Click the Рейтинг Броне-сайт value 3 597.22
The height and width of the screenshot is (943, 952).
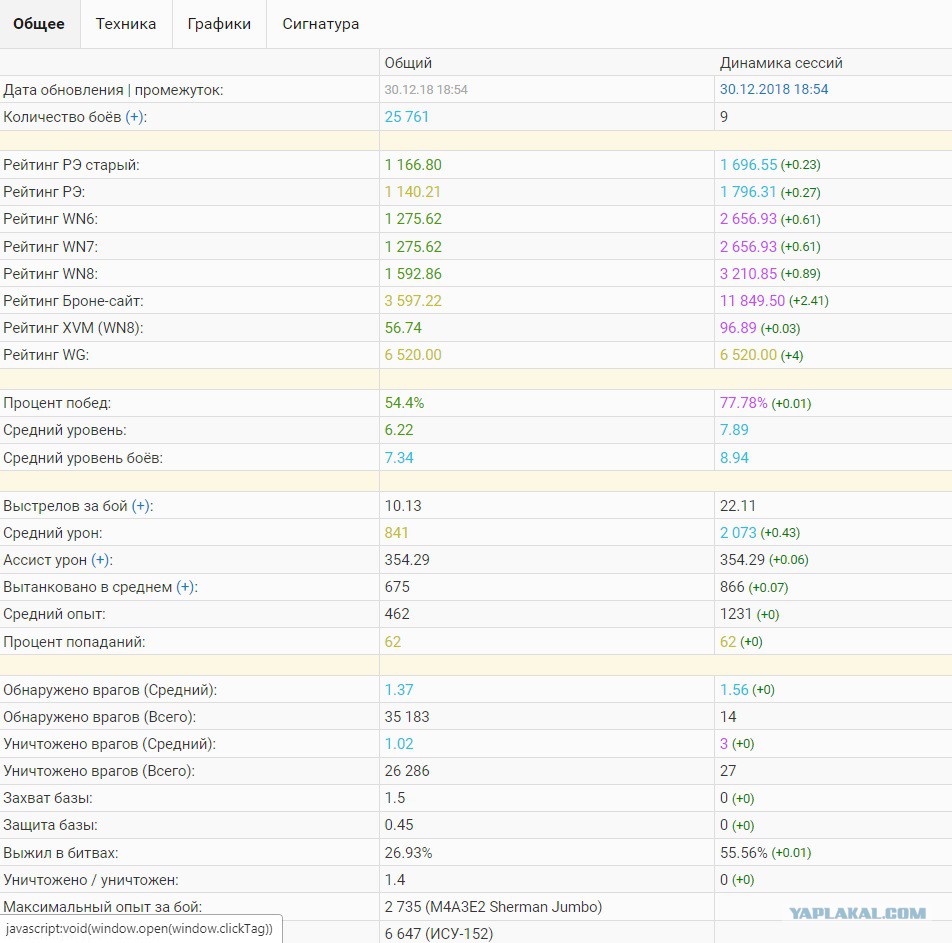click(x=413, y=301)
